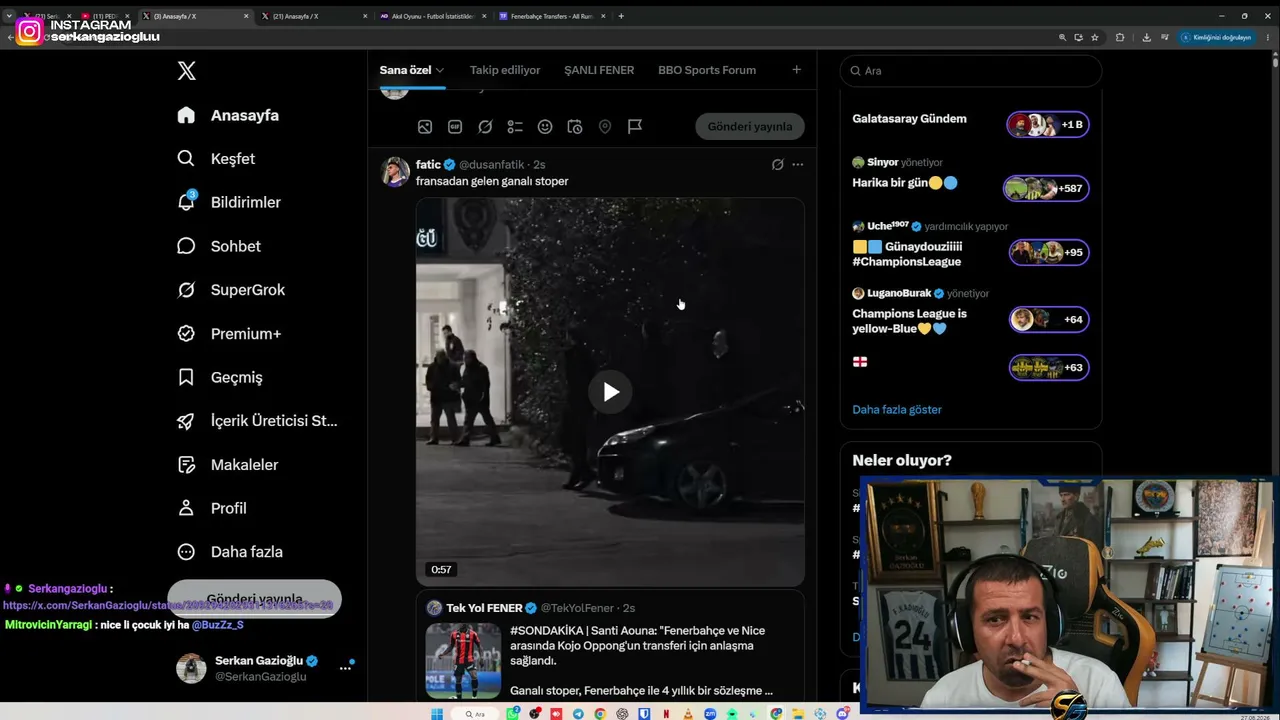Image resolution: width=1280 pixels, height=720 pixels.
Task: Open Premium+ subscription page
Action: 229,334
